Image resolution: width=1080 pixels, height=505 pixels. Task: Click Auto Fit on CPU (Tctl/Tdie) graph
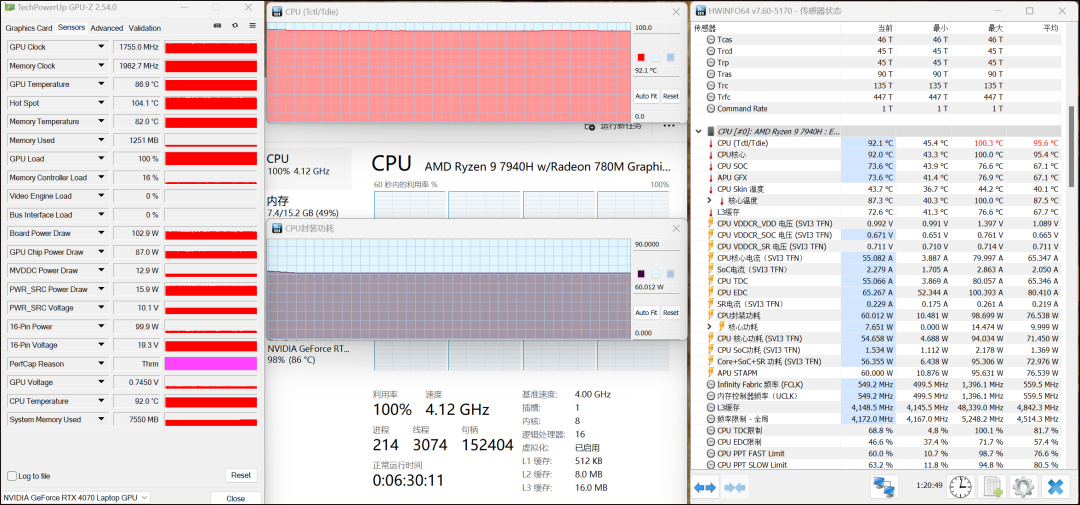[646, 96]
